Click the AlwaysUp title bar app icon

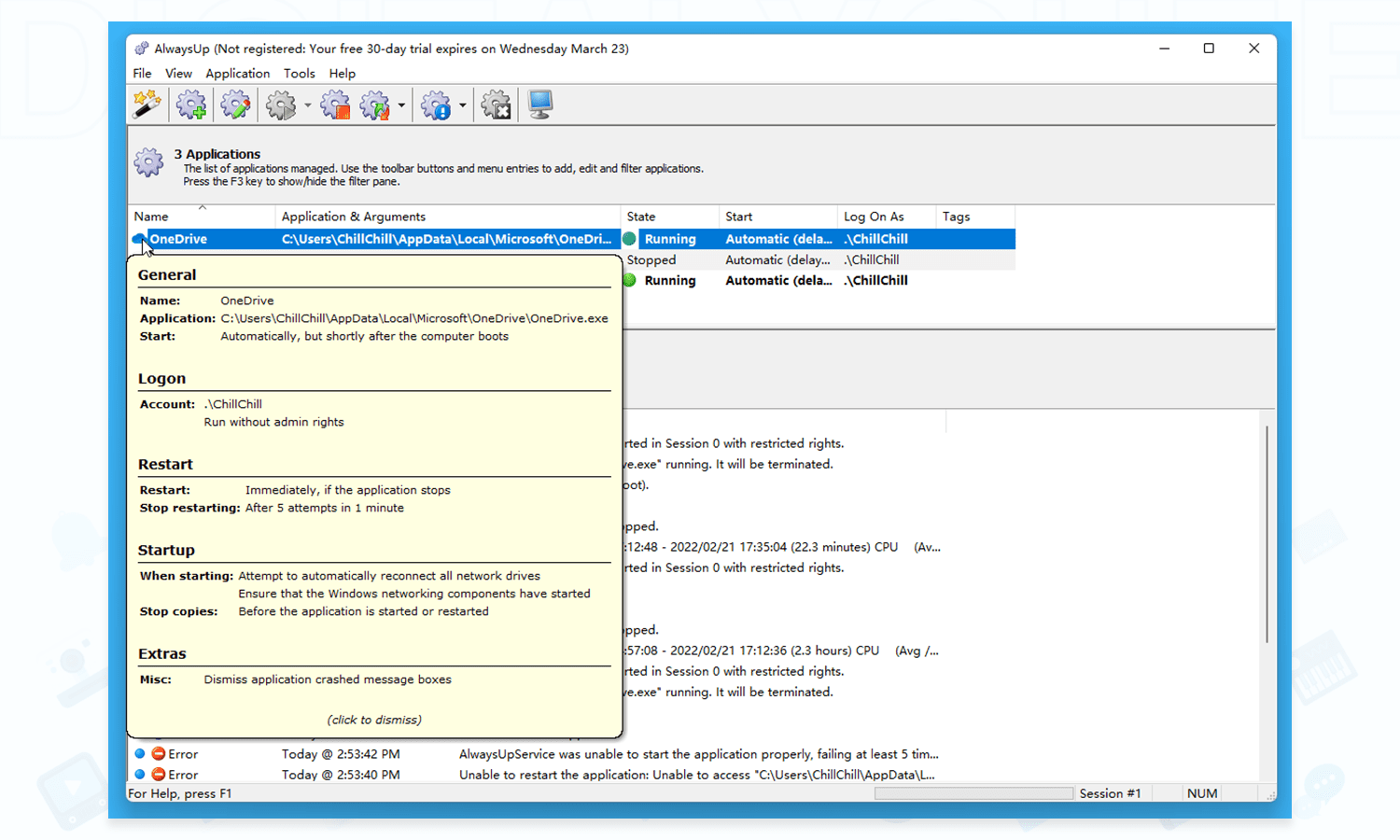pyautogui.click(x=142, y=49)
